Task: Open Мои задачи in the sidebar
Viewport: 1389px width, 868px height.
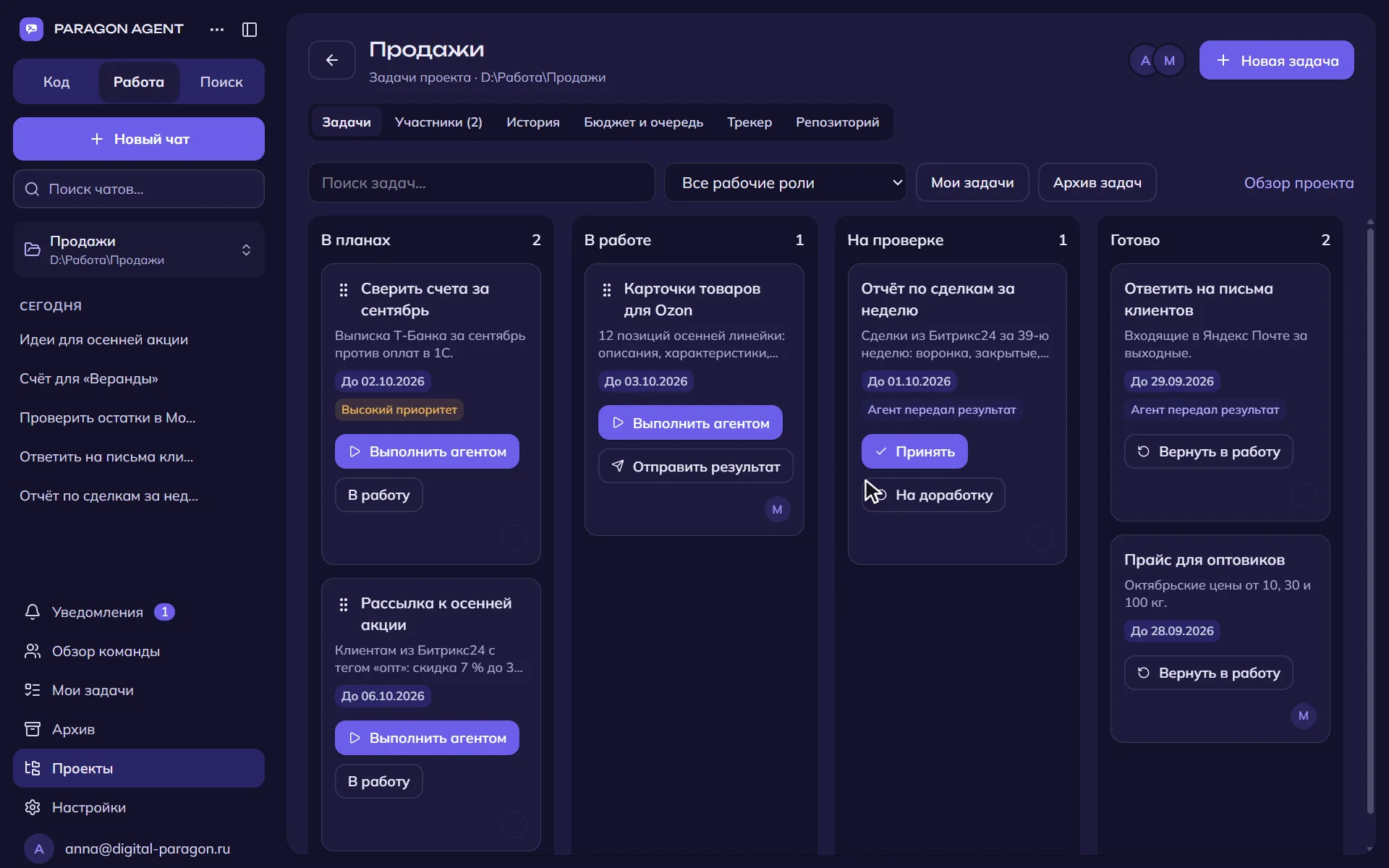Action: 139,690
